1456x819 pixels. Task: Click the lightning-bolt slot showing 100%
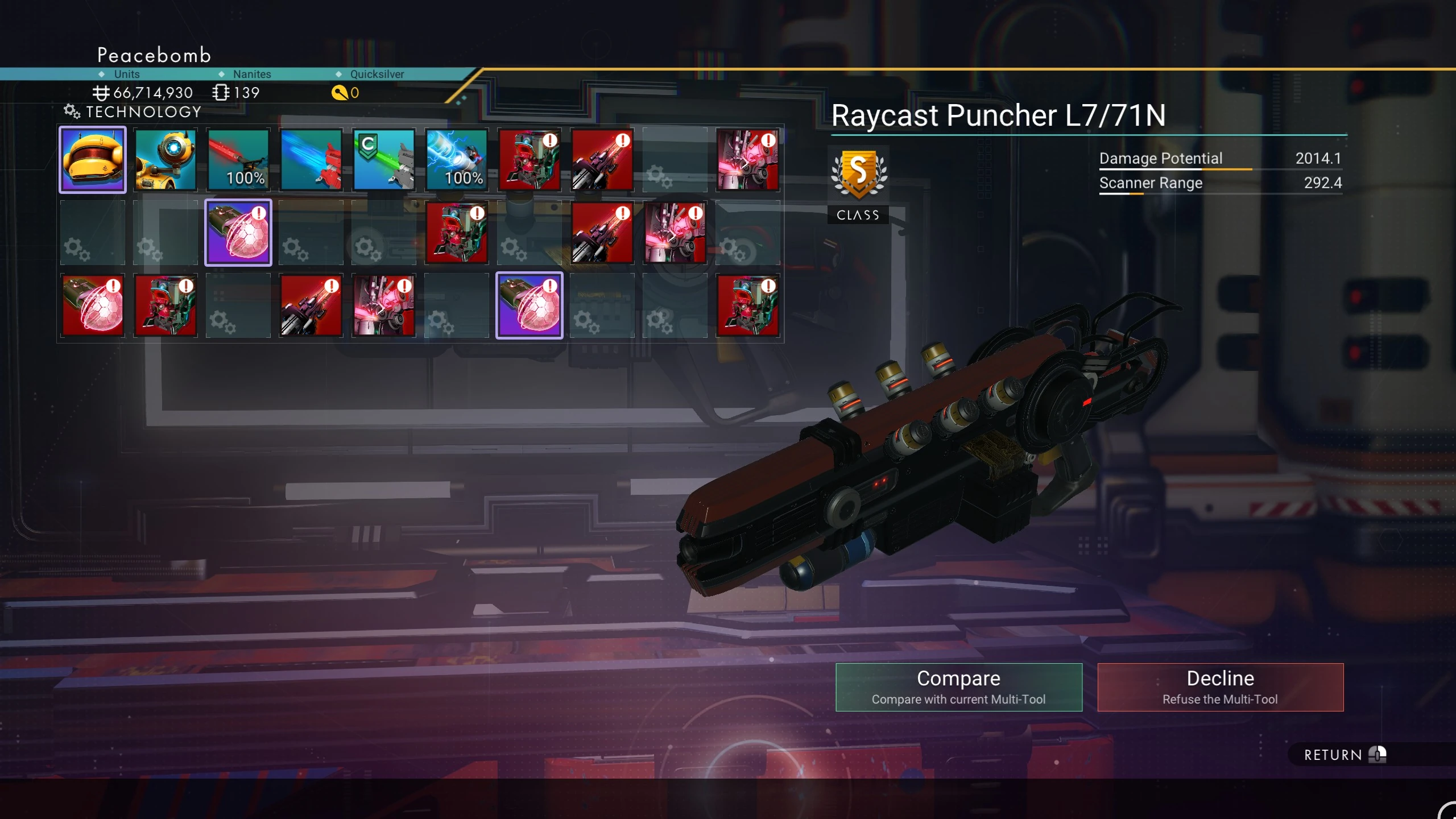(x=457, y=160)
